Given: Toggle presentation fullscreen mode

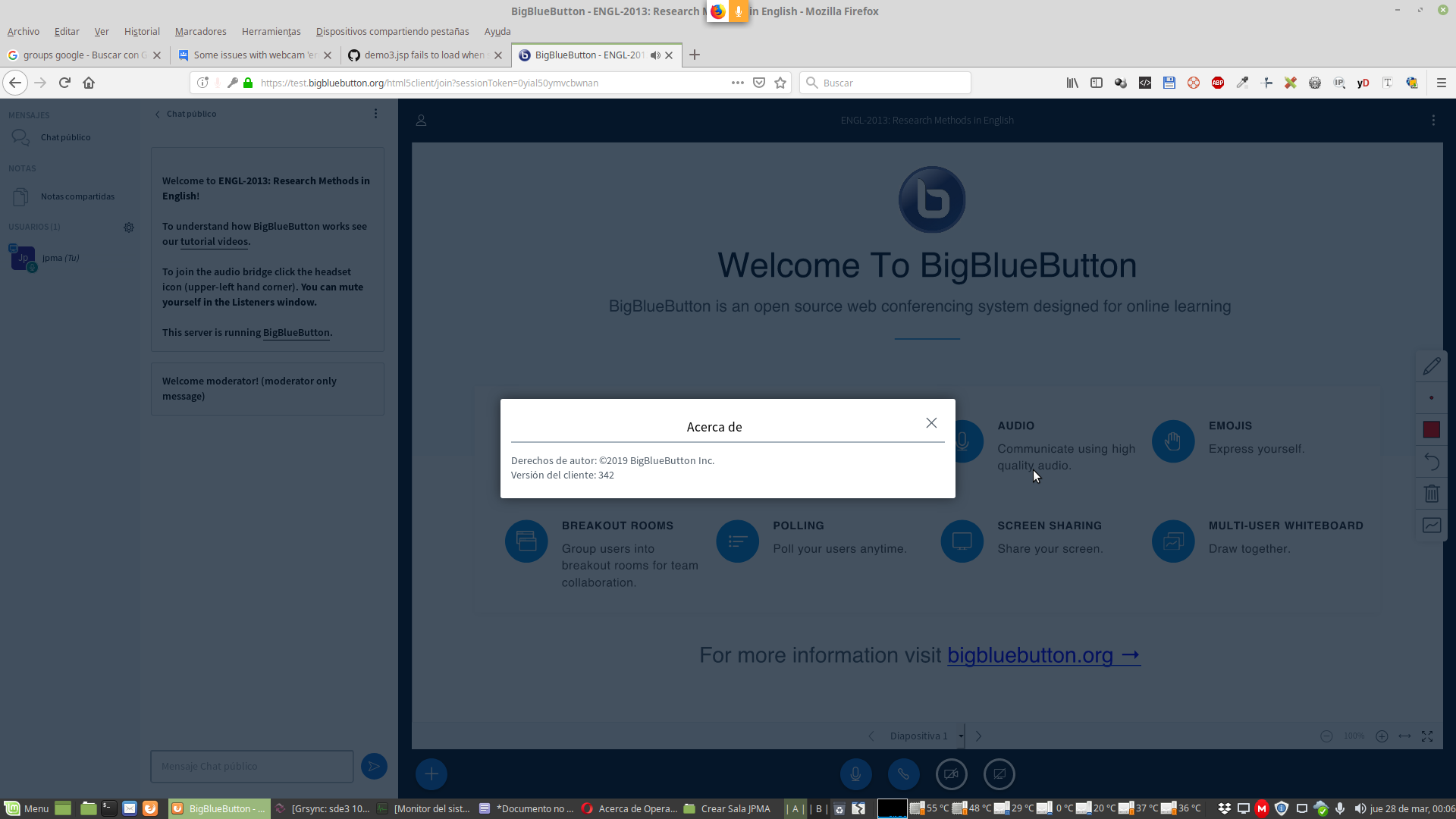Looking at the screenshot, I should (x=1427, y=736).
